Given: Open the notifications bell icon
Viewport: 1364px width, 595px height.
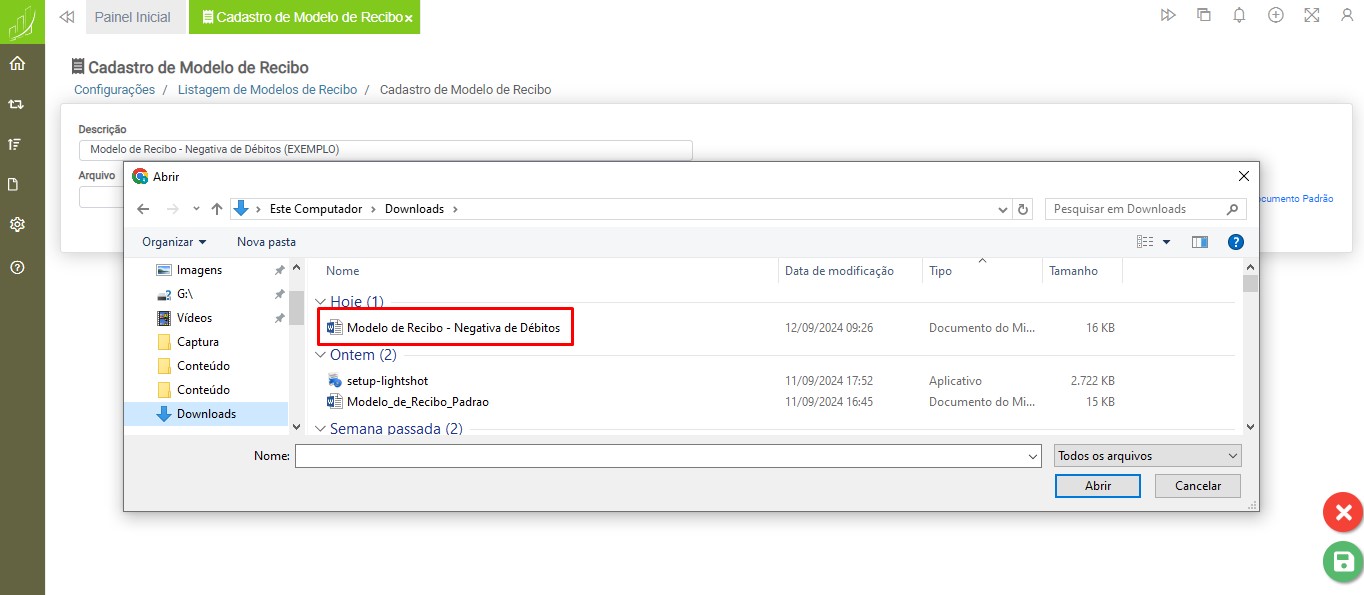Looking at the screenshot, I should [1240, 16].
